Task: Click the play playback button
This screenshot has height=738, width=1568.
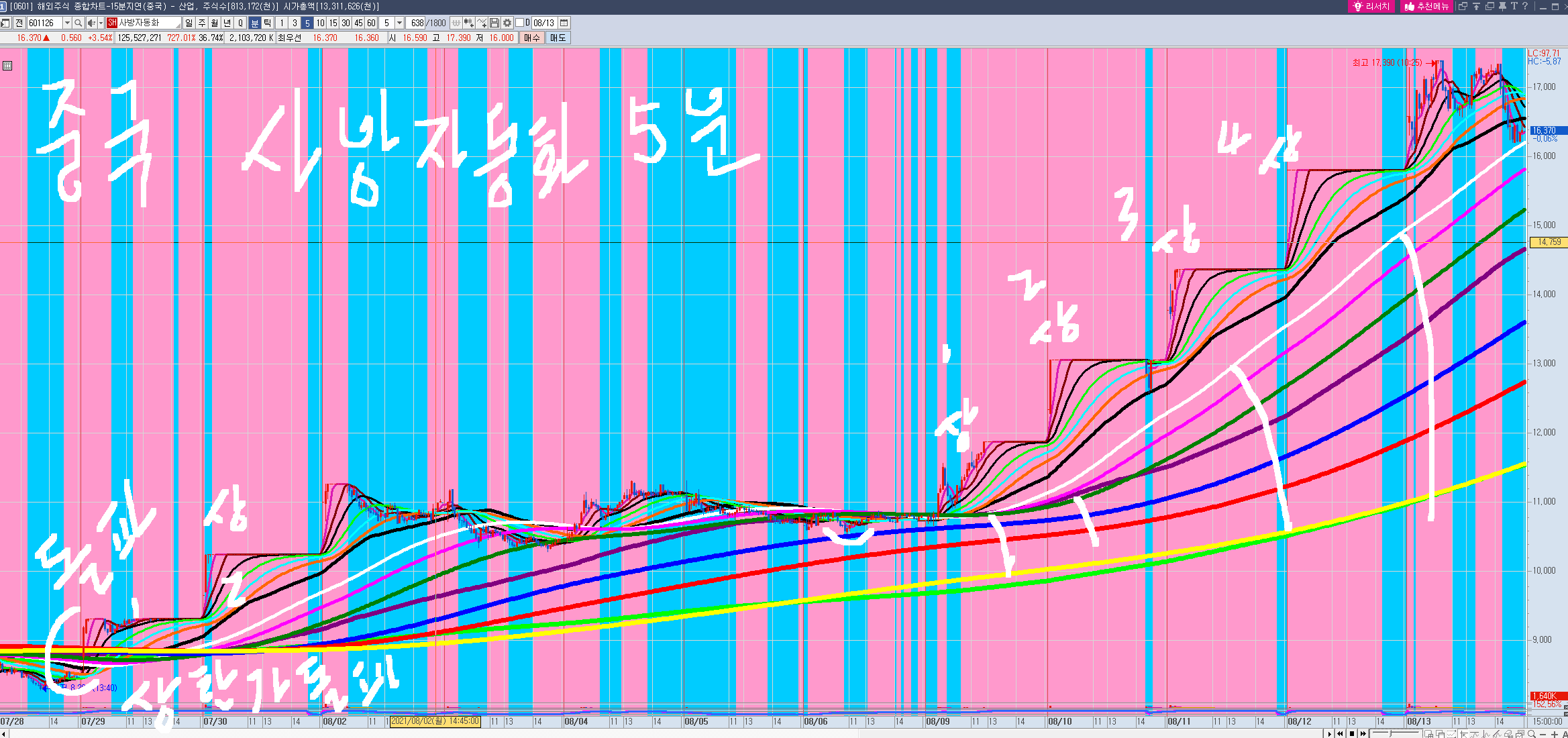Action: coord(1330,733)
